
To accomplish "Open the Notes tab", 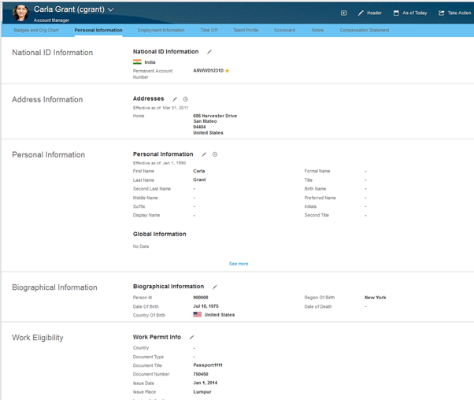I will tap(317, 30).
